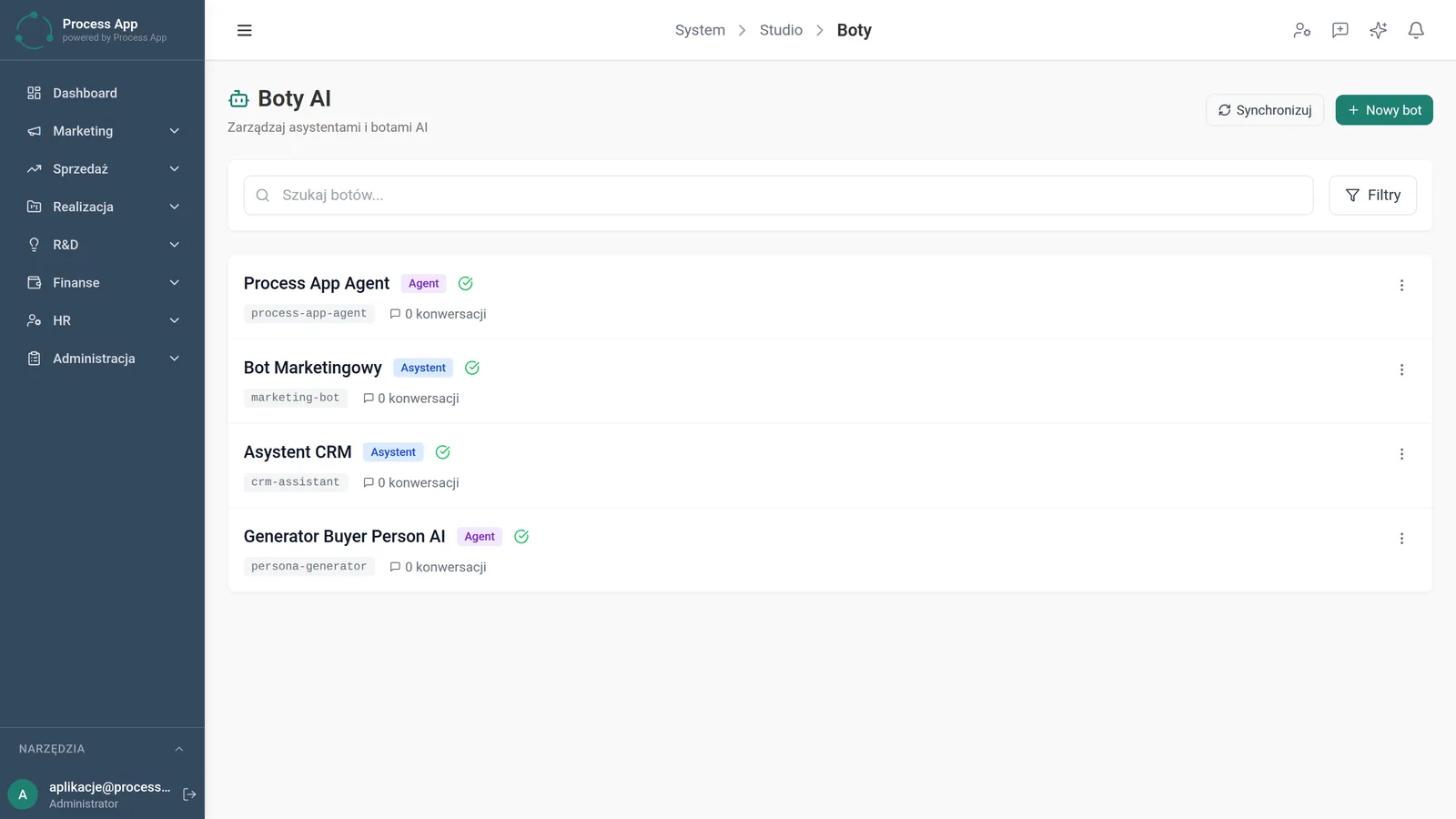
Task: Collapse the Narzędzia section chevron
Action: point(179,749)
